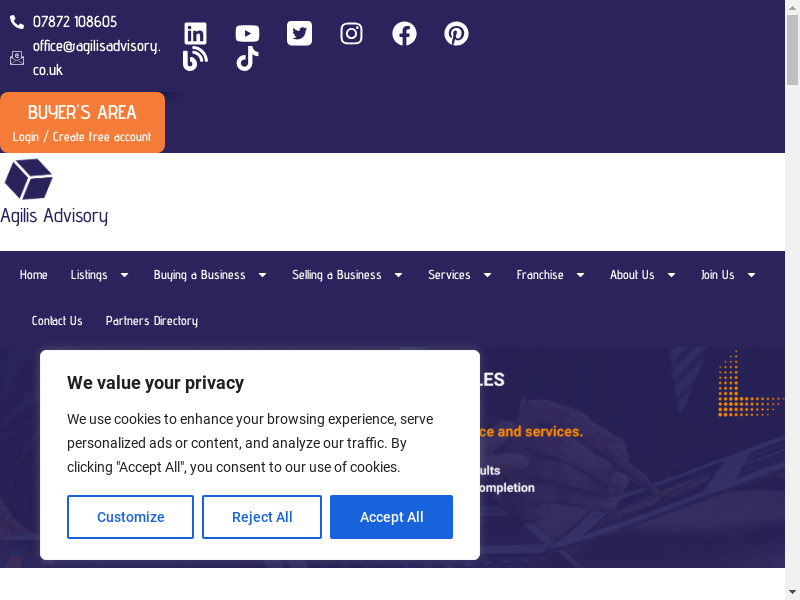Screen dimensions: 800x600
Task: Select Partners Directory in navigation
Action: tap(152, 321)
